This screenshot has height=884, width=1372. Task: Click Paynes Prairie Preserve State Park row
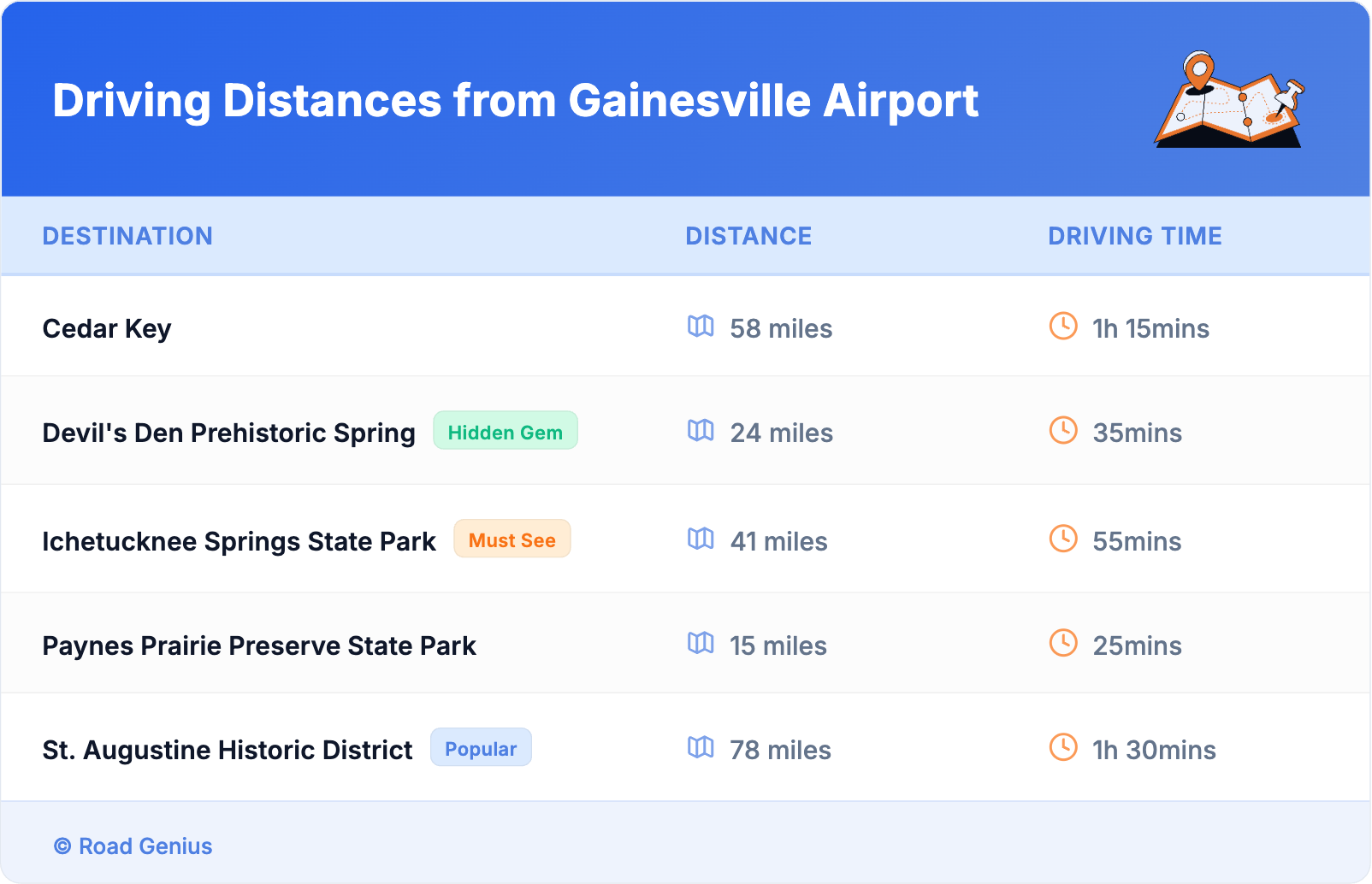pos(259,645)
